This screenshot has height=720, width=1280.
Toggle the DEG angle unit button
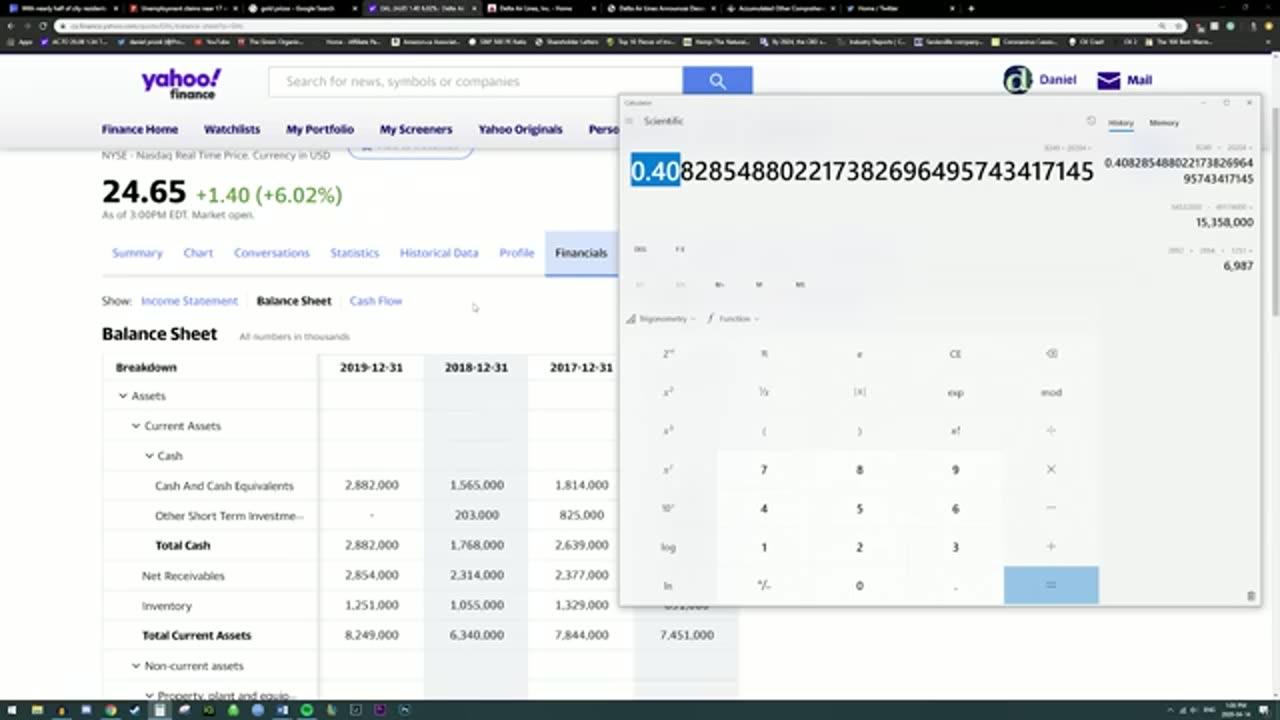pyautogui.click(x=640, y=249)
